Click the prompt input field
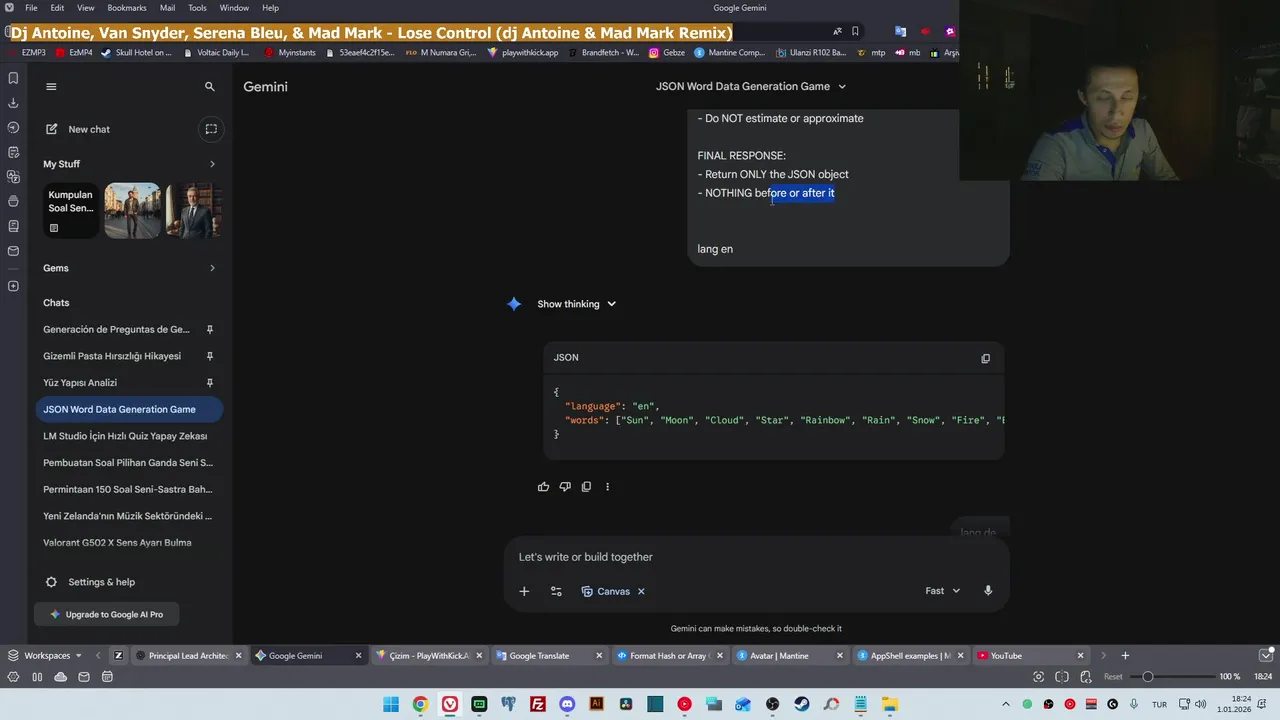 click(x=755, y=557)
